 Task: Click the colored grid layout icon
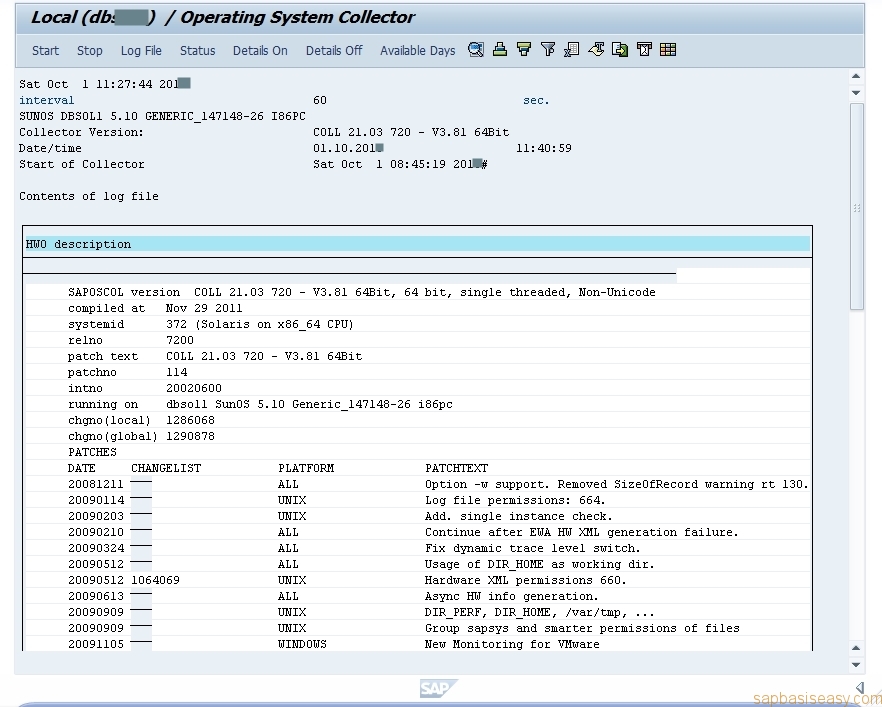pyautogui.click(x=669, y=50)
